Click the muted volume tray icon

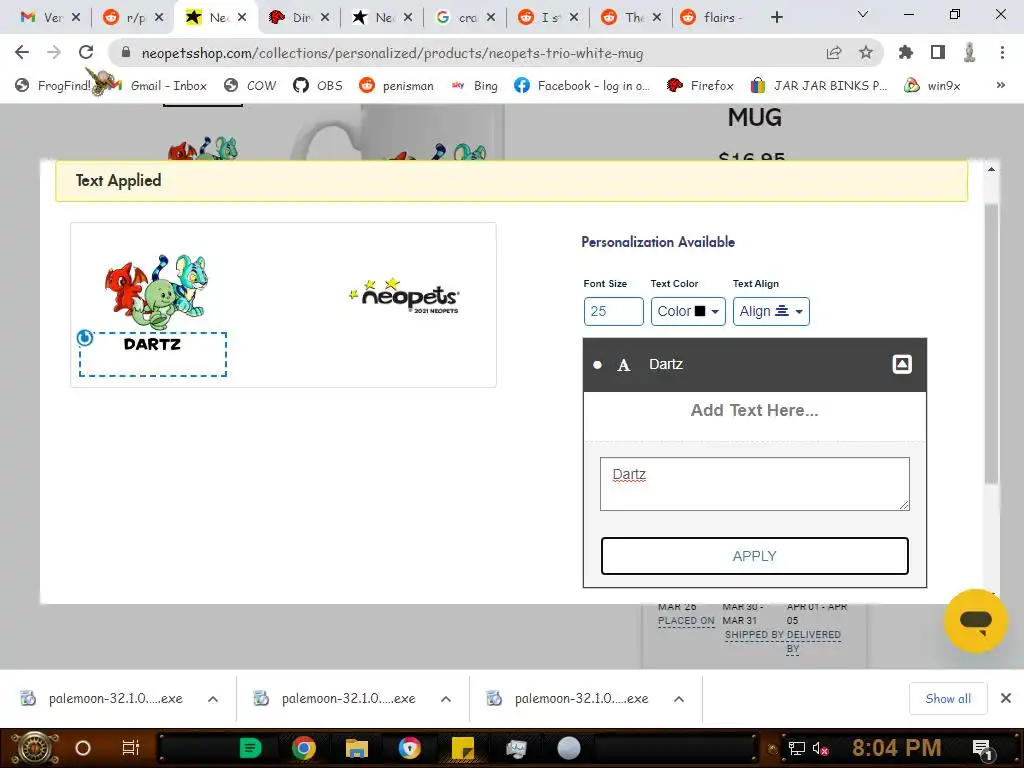click(x=820, y=749)
